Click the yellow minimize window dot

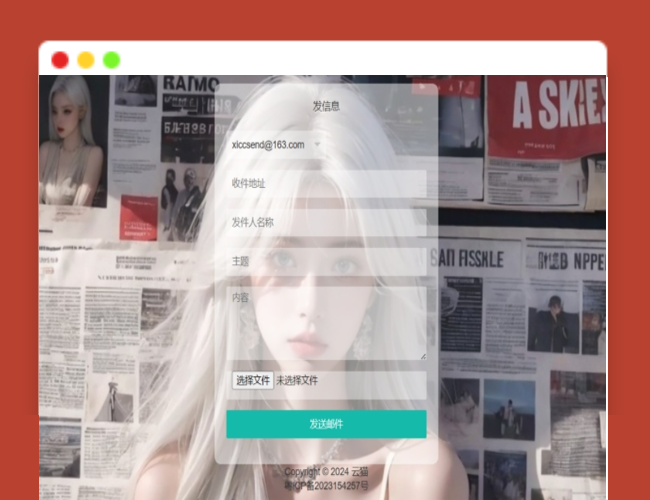click(x=86, y=59)
